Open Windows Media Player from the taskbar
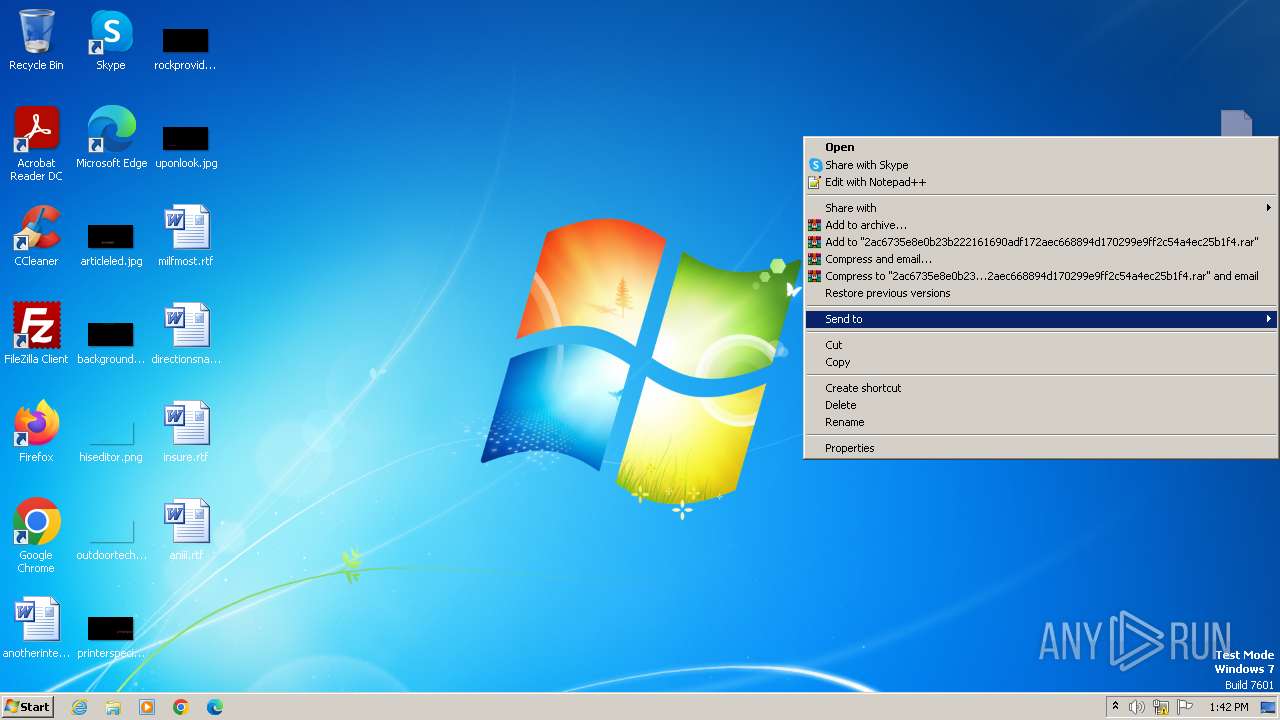Screen dimensions: 1280x720 pyautogui.click(x=147, y=707)
